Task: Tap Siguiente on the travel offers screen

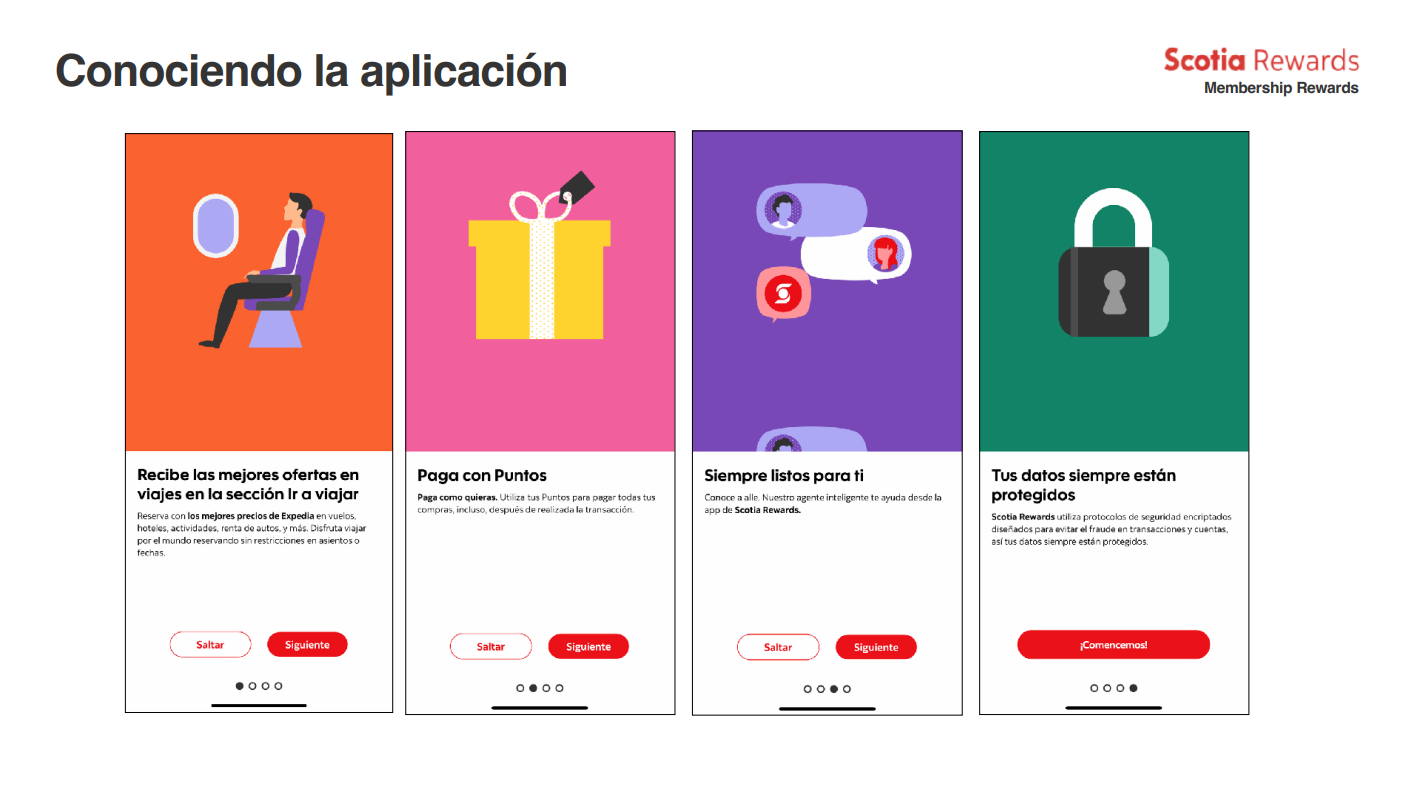Action: coord(307,645)
